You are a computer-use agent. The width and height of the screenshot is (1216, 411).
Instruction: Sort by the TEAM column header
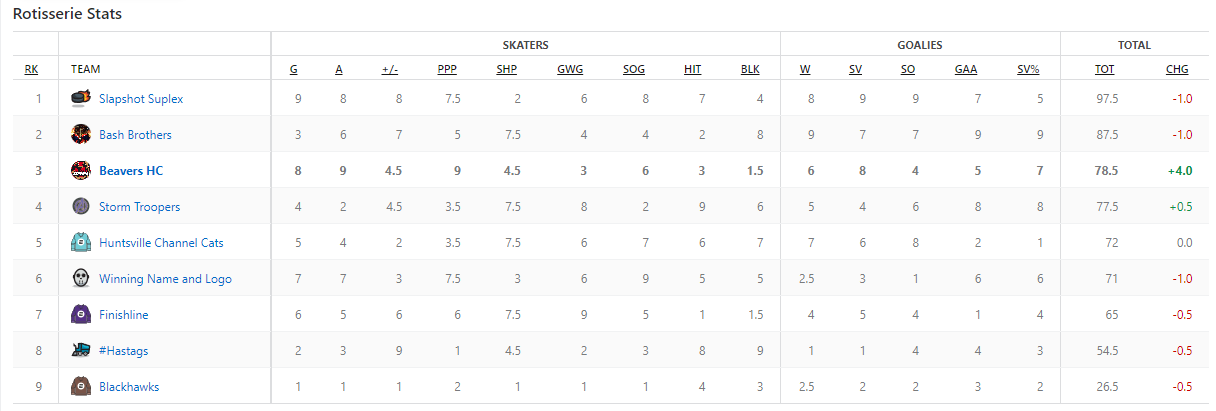(x=86, y=70)
